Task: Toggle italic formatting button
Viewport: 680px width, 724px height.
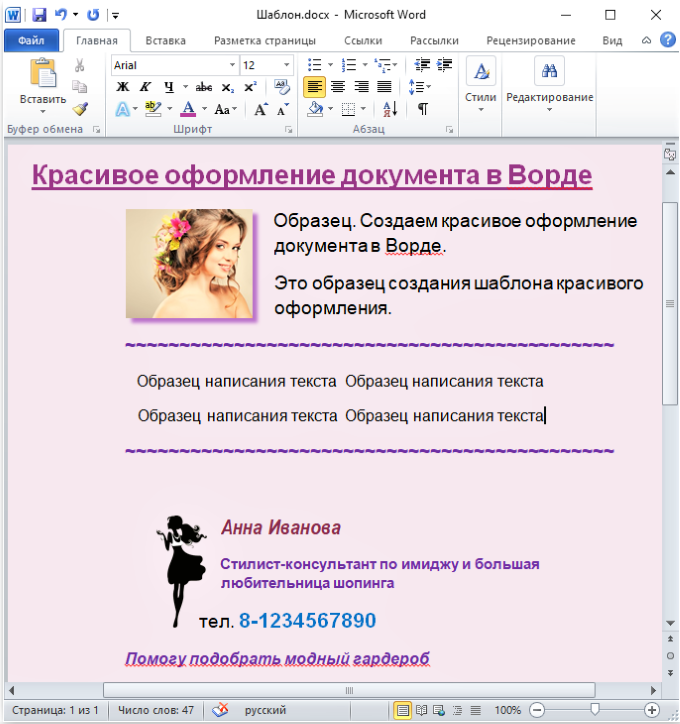Action: pyautogui.click(x=146, y=87)
